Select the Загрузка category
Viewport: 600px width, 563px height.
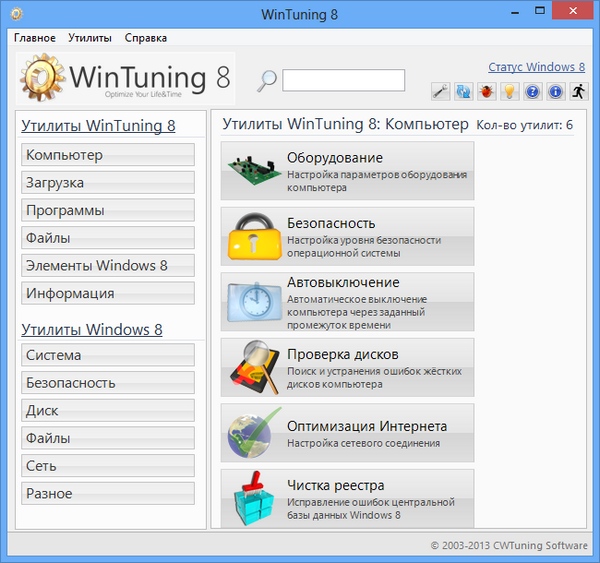click(108, 183)
